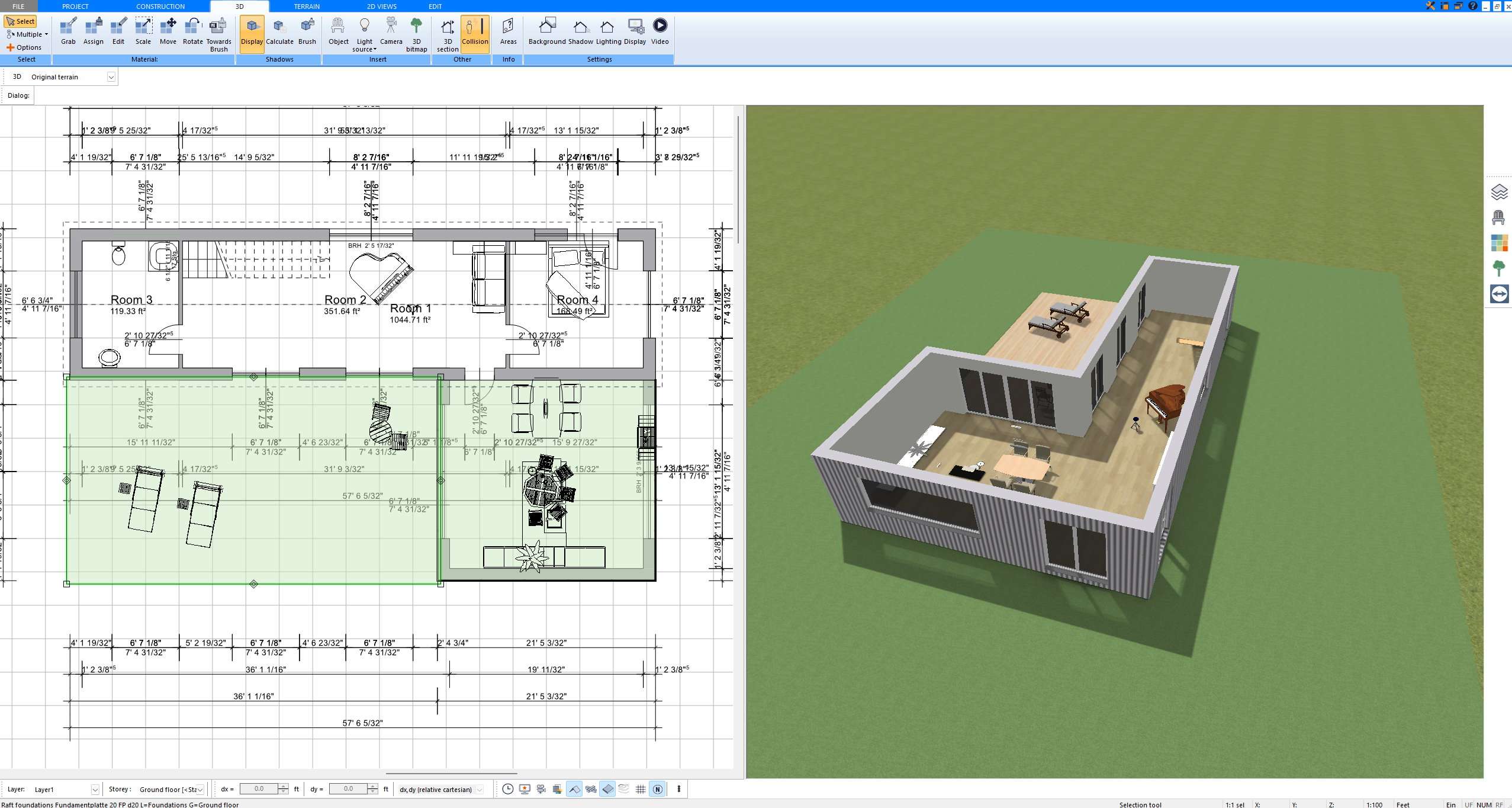Toggle the clock icon in bottom toolbar
This screenshot has height=808, width=1512.
(507, 789)
